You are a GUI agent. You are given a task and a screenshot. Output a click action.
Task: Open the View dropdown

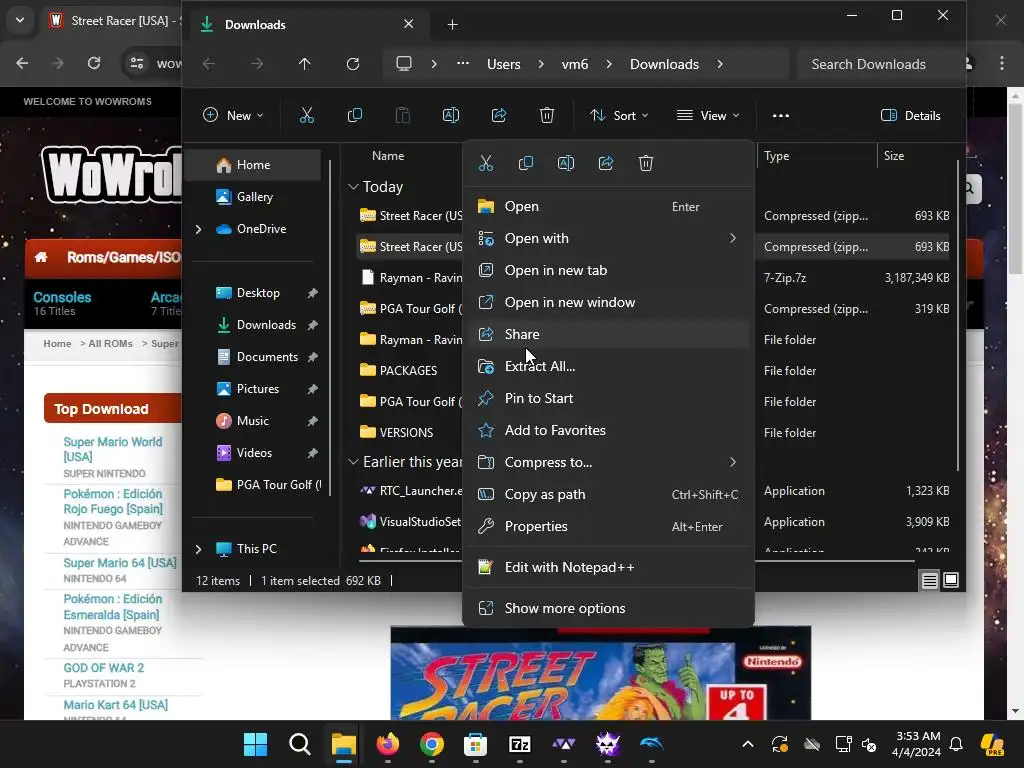(709, 116)
